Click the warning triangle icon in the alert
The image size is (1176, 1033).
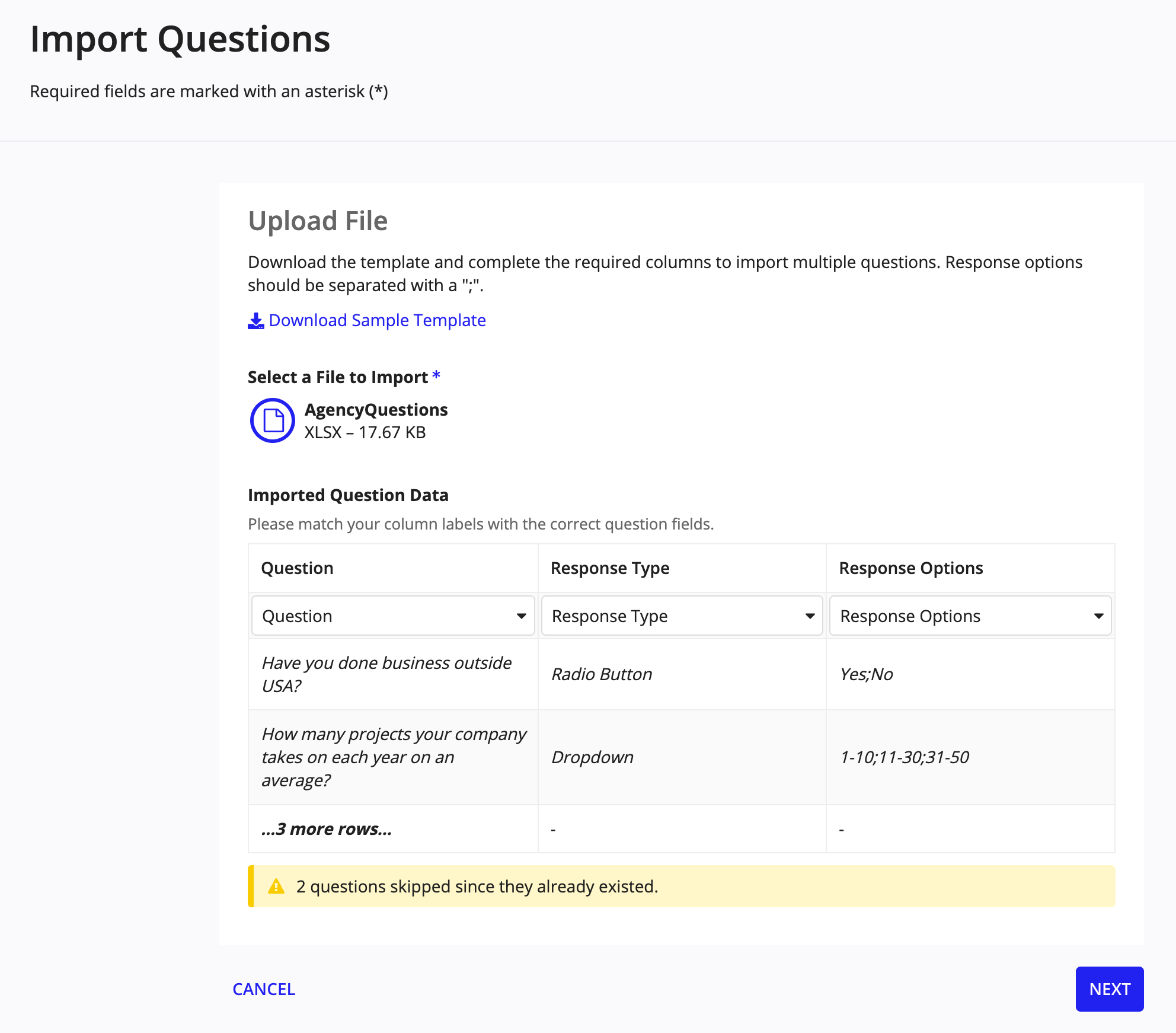coord(276,887)
